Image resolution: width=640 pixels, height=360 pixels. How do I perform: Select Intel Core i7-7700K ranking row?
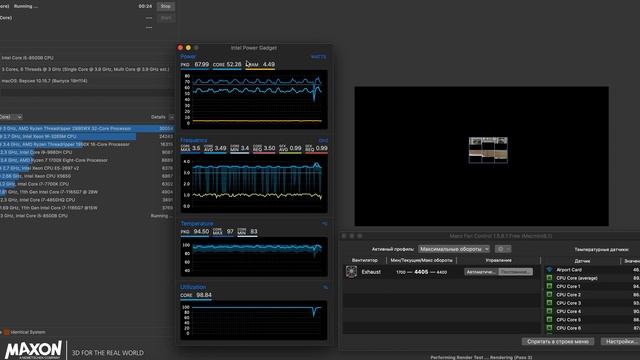coord(87,184)
